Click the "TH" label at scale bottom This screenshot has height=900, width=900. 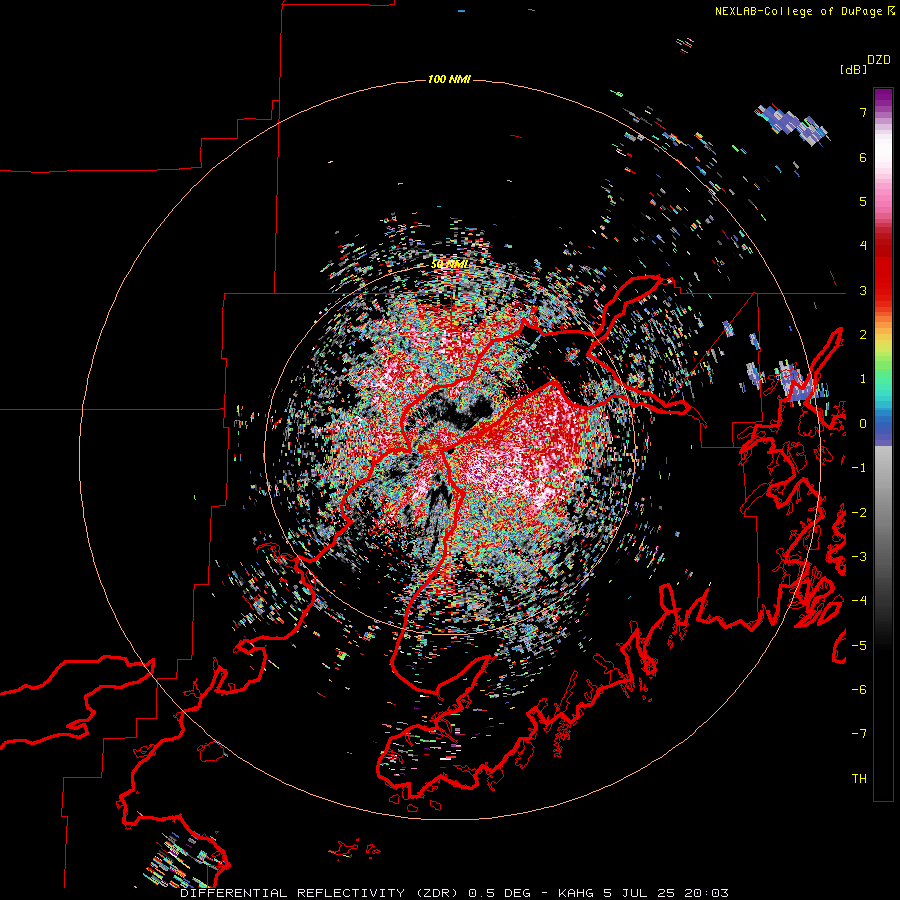(x=859, y=778)
